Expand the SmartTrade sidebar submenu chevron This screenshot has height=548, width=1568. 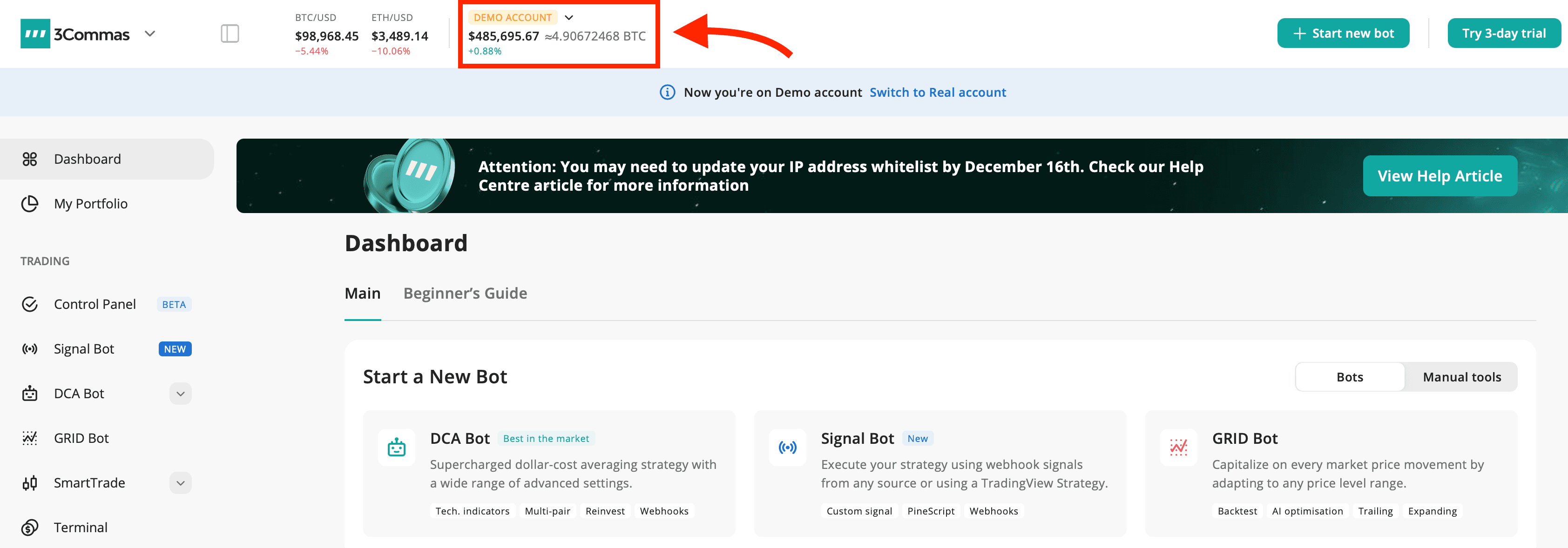point(180,483)
